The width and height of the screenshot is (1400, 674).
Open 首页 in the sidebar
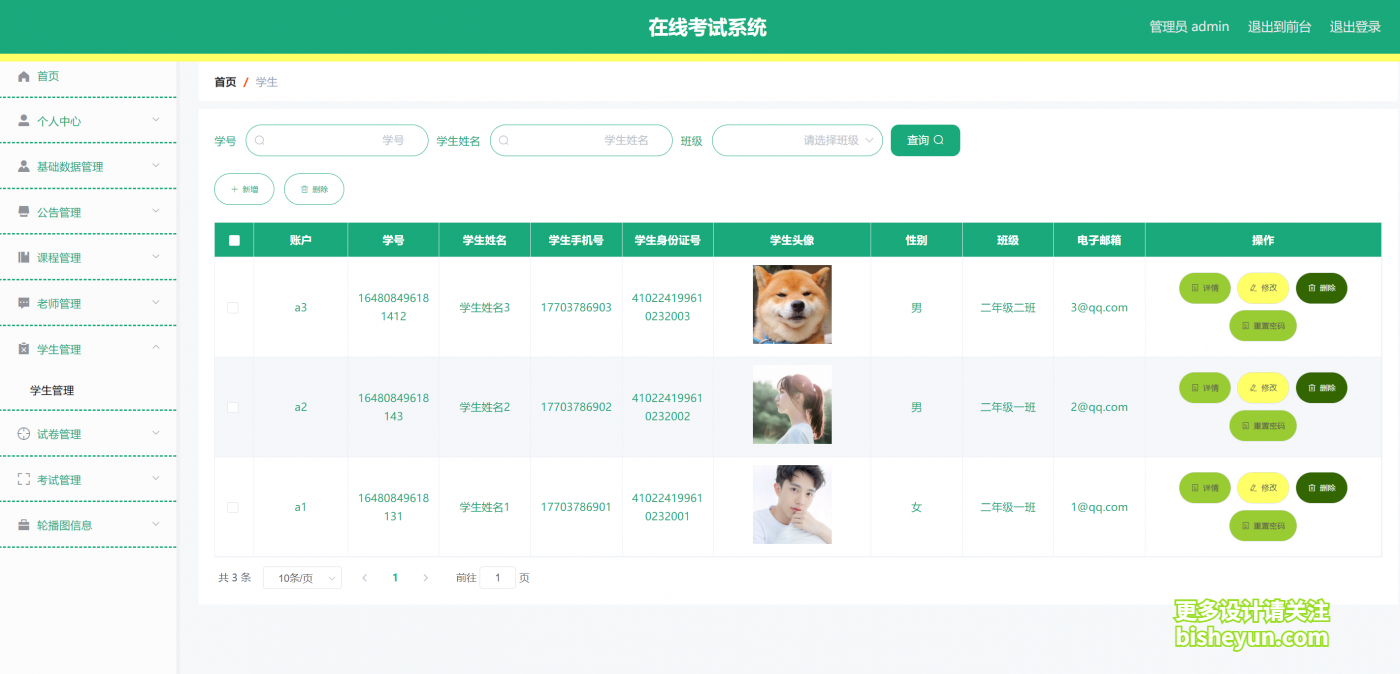coord(88,76)
